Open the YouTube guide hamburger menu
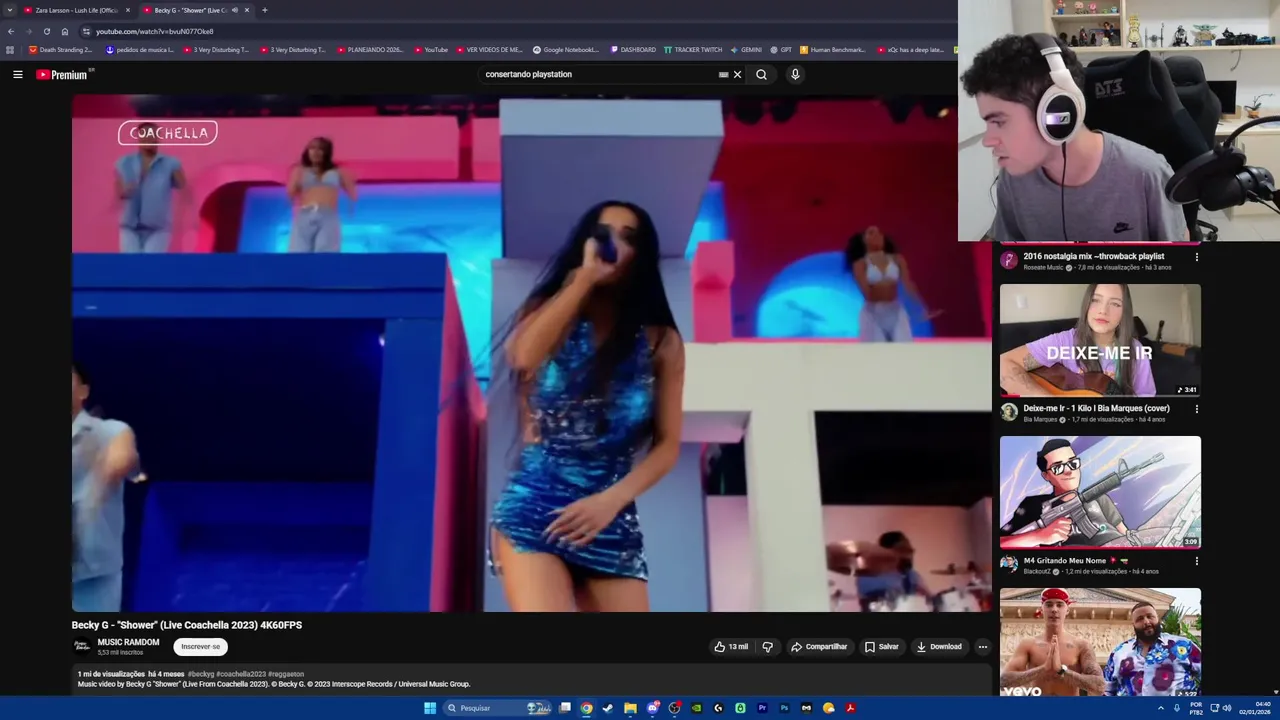 pos(17,74)
